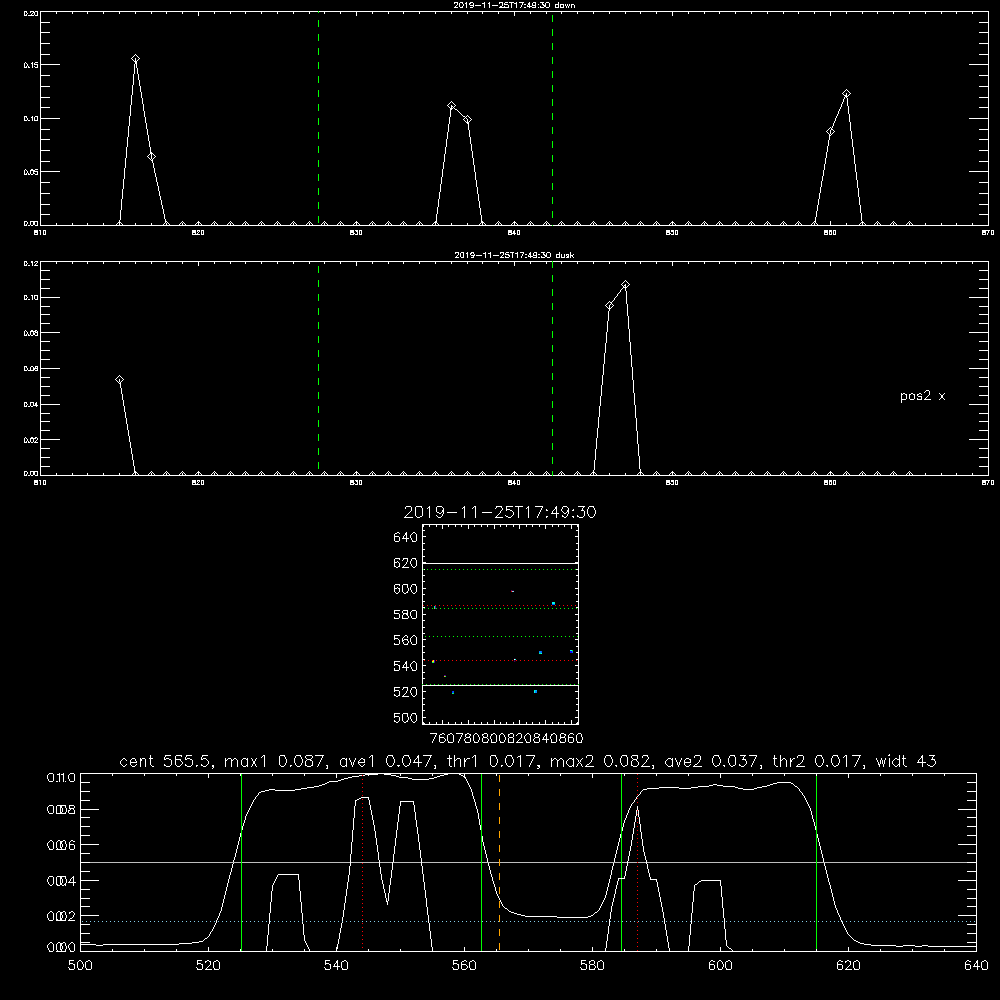The image size is (1000, 1000).
Task: Click the "600" x-axis label of the bottom plot
Action: 720,966
